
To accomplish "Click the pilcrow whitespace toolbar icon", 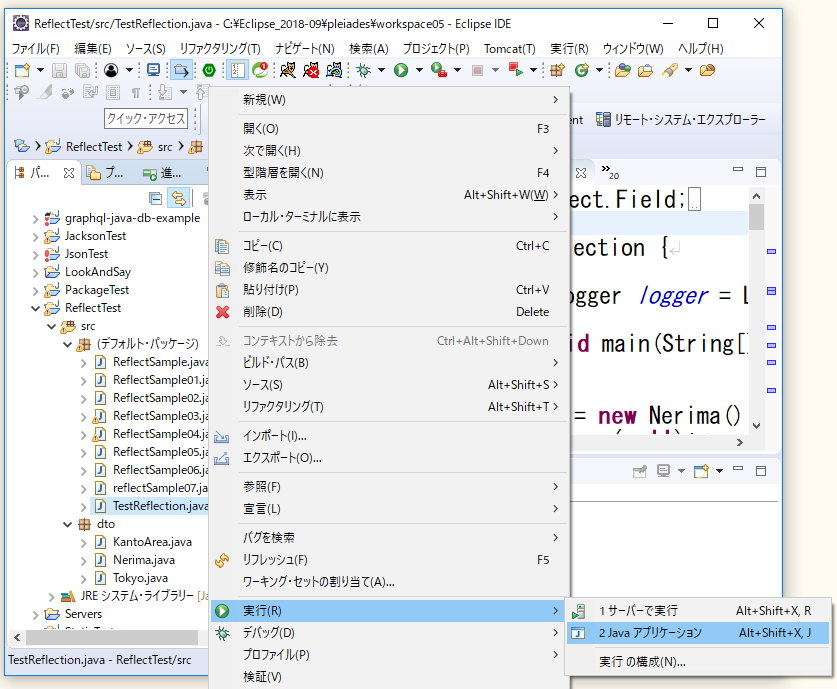I will click(x=136, y=93).
